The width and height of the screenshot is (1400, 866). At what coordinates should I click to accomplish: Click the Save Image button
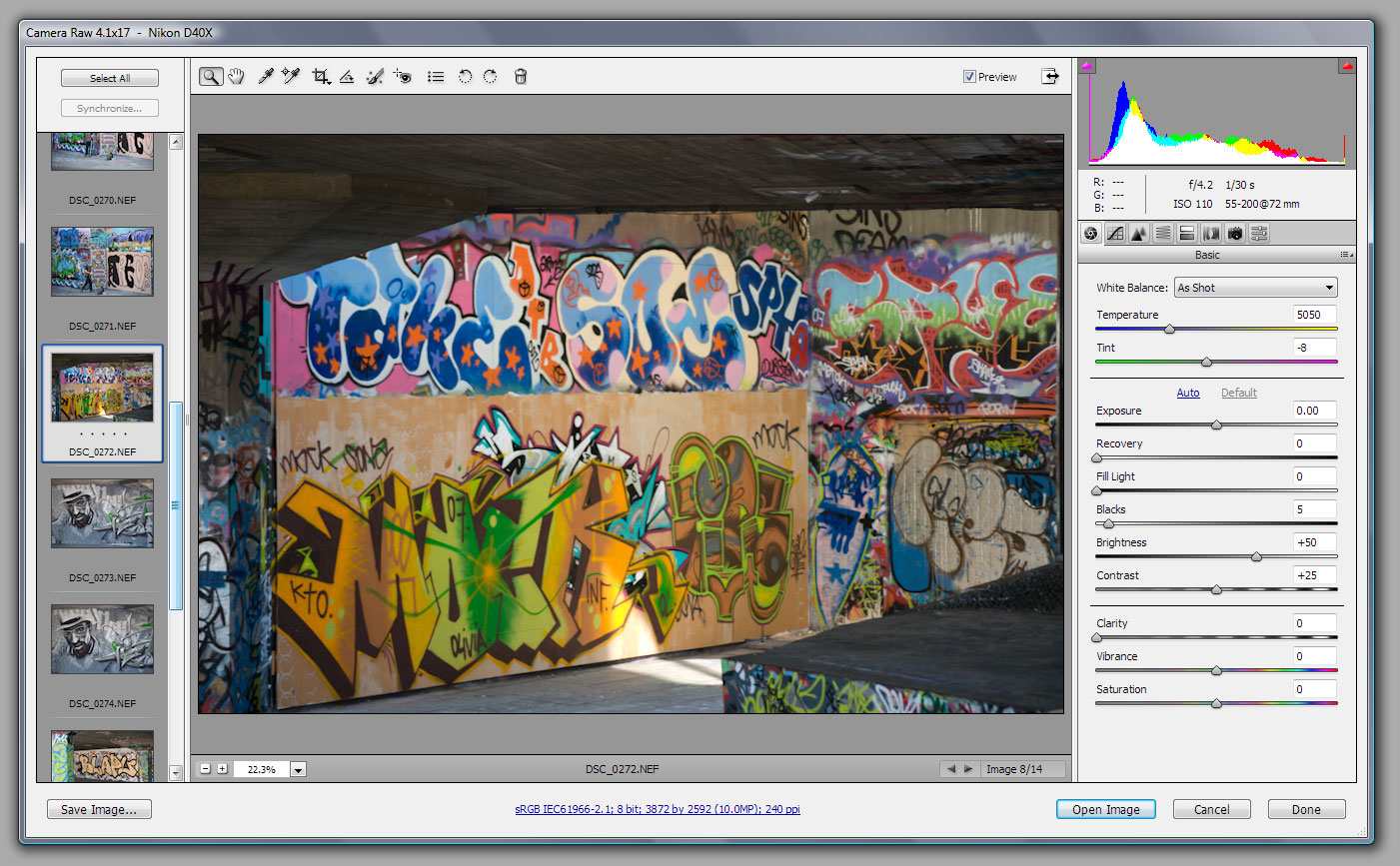pos(99,809)
